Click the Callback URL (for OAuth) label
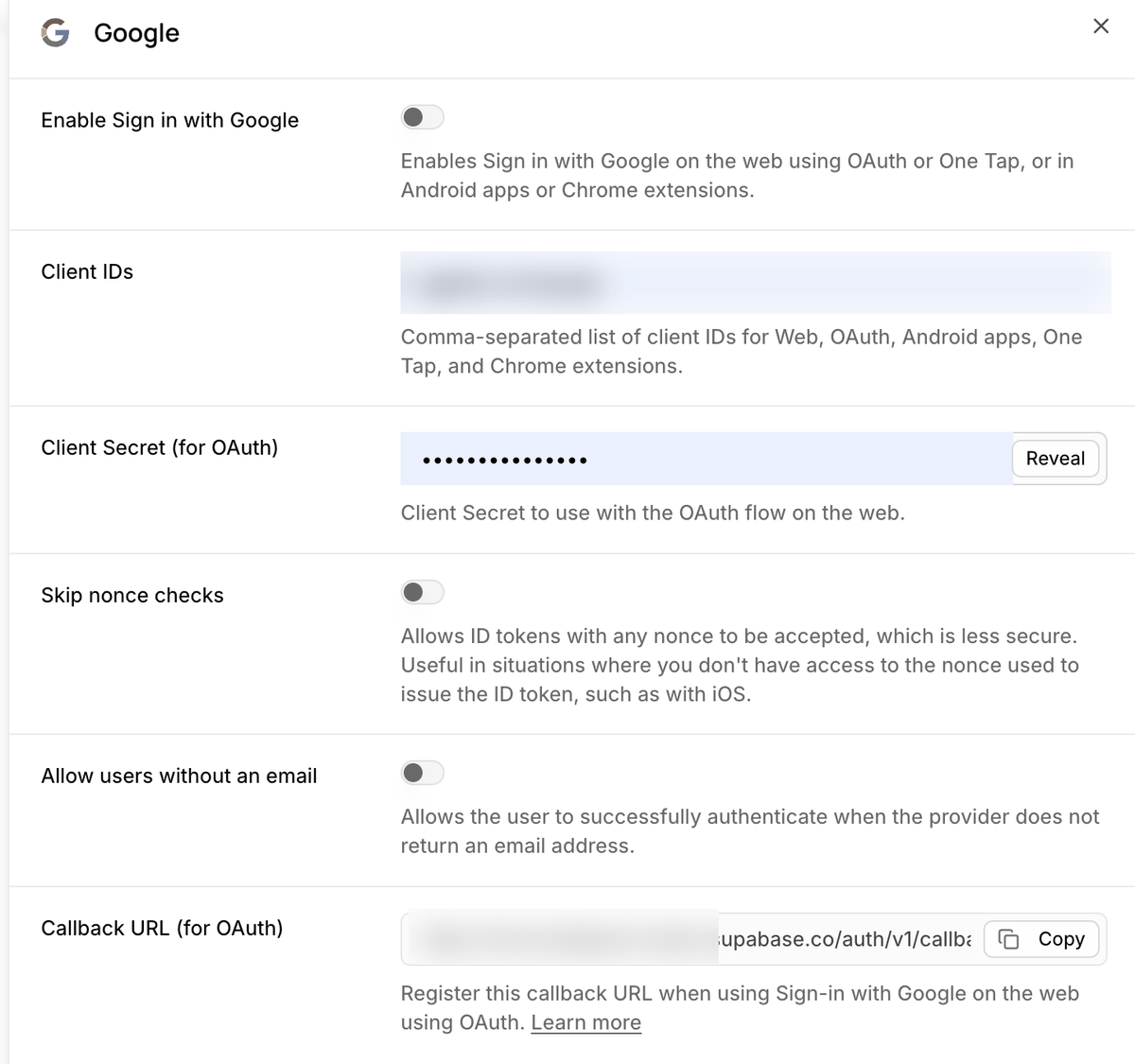1135x1064 pixels. 162,929
